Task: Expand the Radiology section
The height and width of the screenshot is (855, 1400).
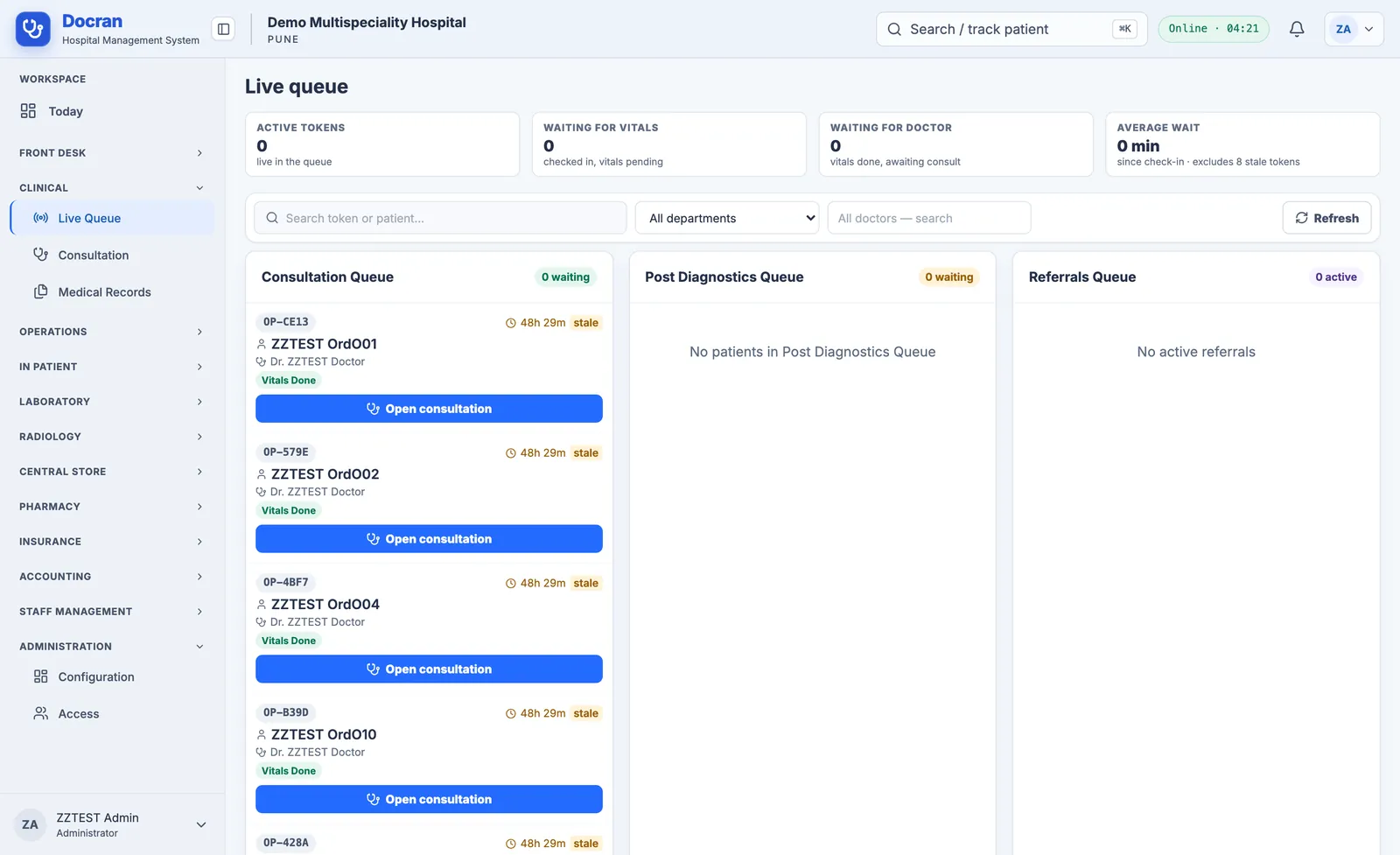Action: (x=111, y=437)
